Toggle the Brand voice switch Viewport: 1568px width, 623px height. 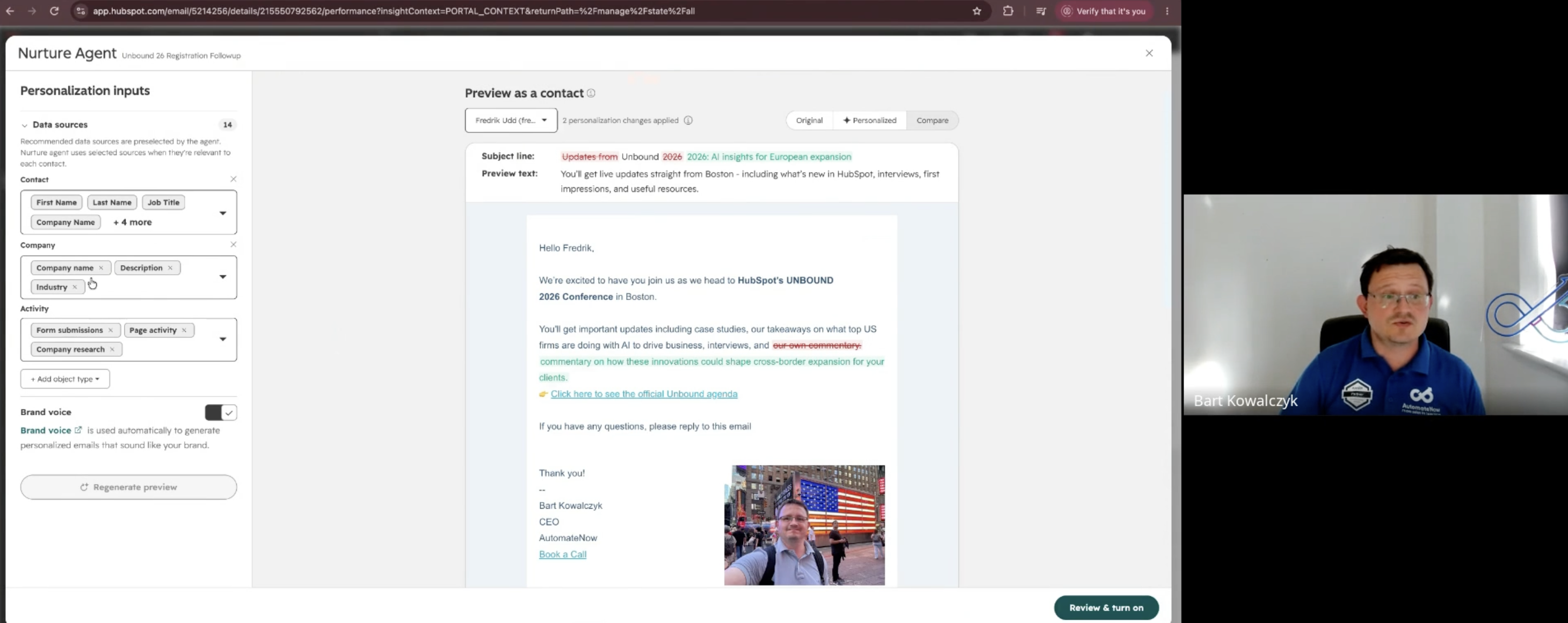pos(220,413)
